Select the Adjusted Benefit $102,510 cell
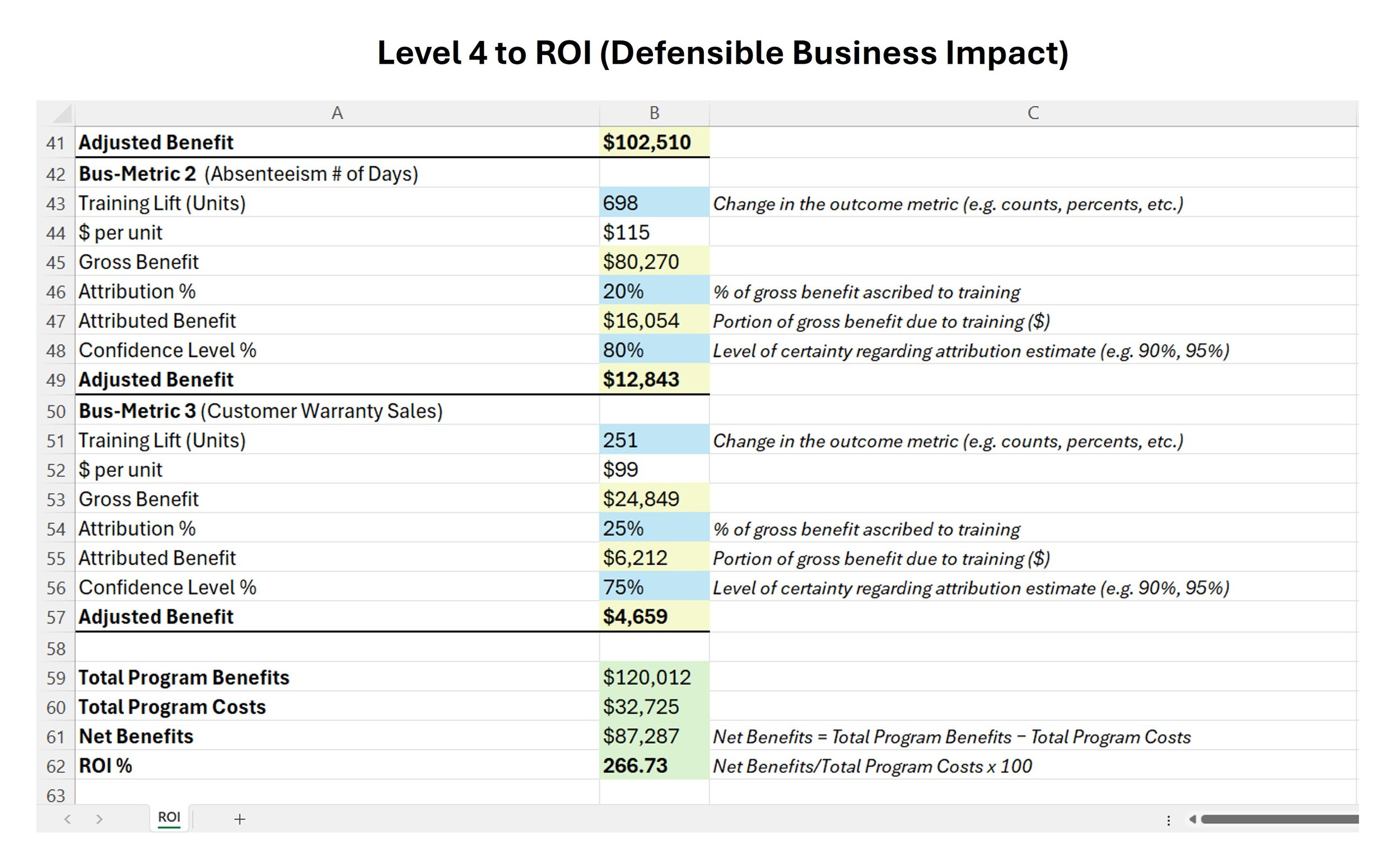 click(x=654, y=142)
